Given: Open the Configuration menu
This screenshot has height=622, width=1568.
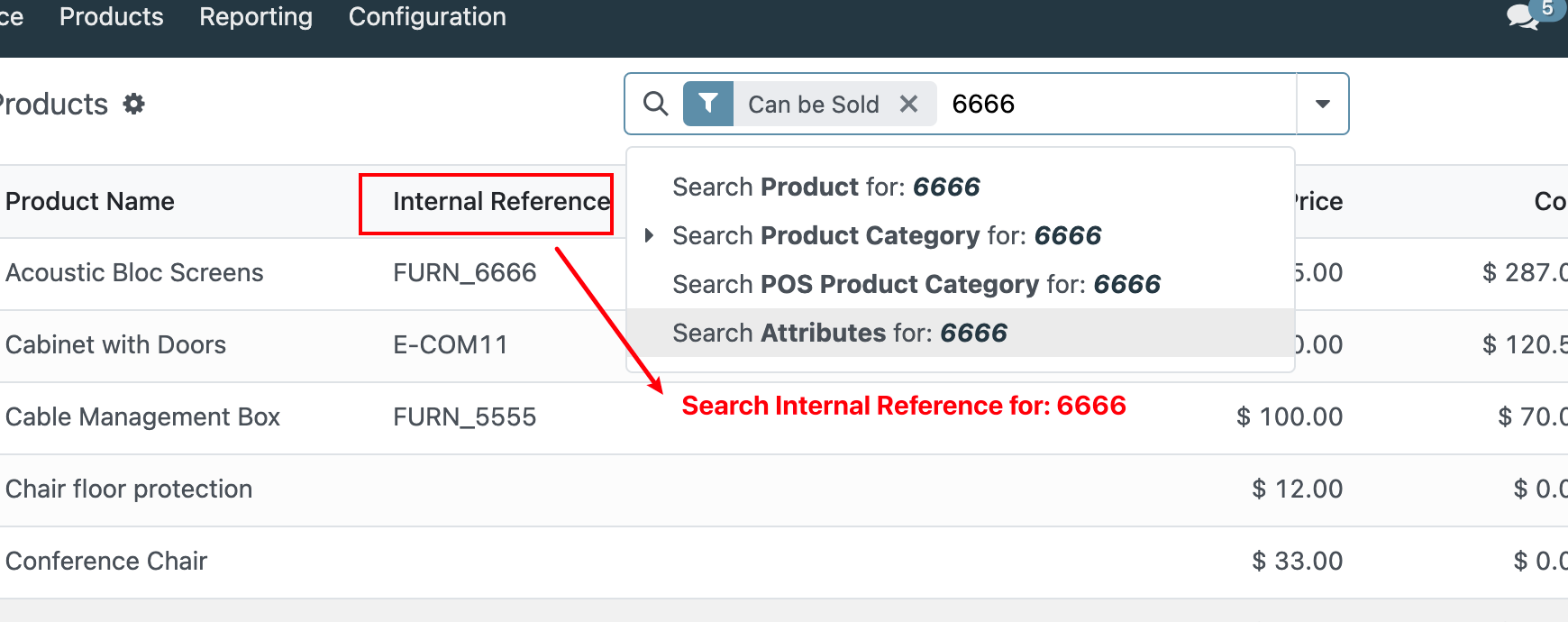Looking at the screenshot, I should [x=427, y=17].
